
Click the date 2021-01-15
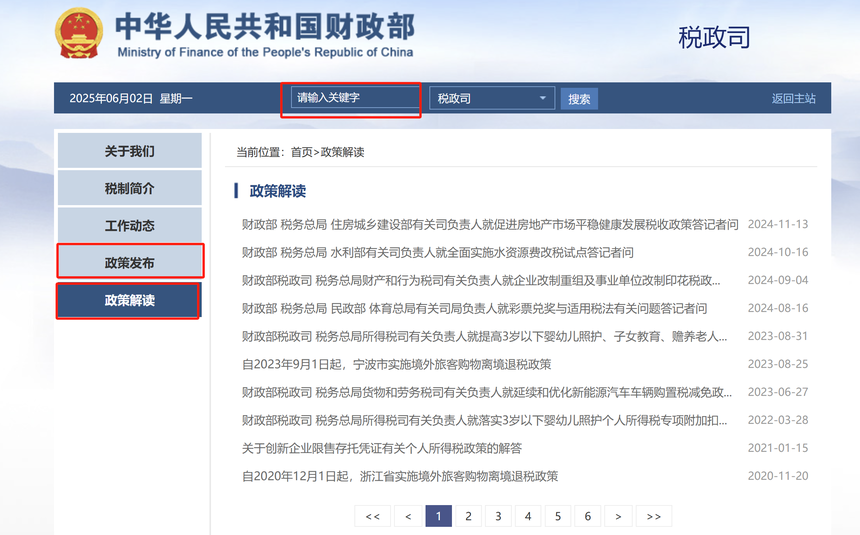(x=778, y=448)
